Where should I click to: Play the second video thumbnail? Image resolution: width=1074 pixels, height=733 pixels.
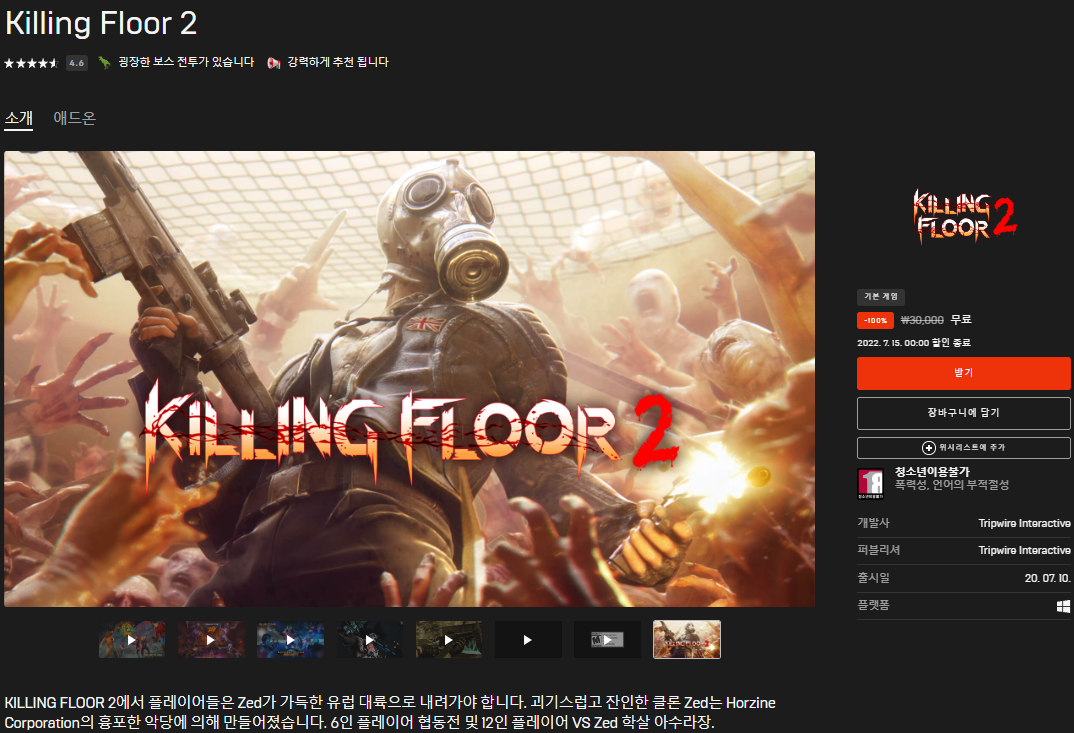tap(211, 640)
